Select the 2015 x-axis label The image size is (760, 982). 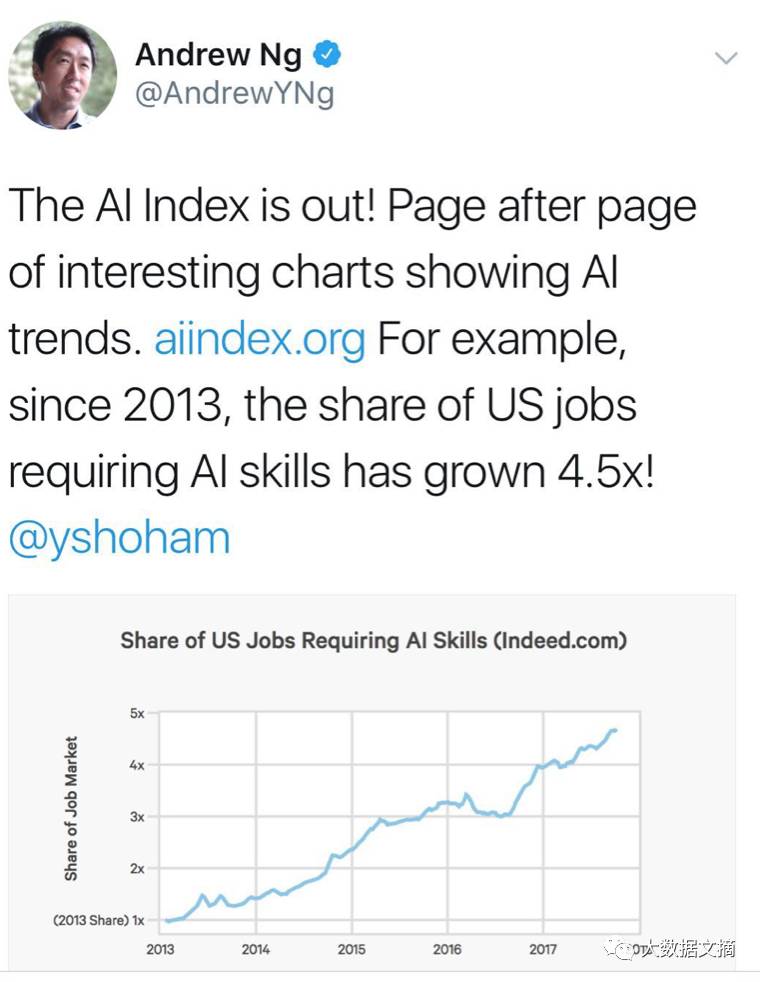click(x=351, y=948)
